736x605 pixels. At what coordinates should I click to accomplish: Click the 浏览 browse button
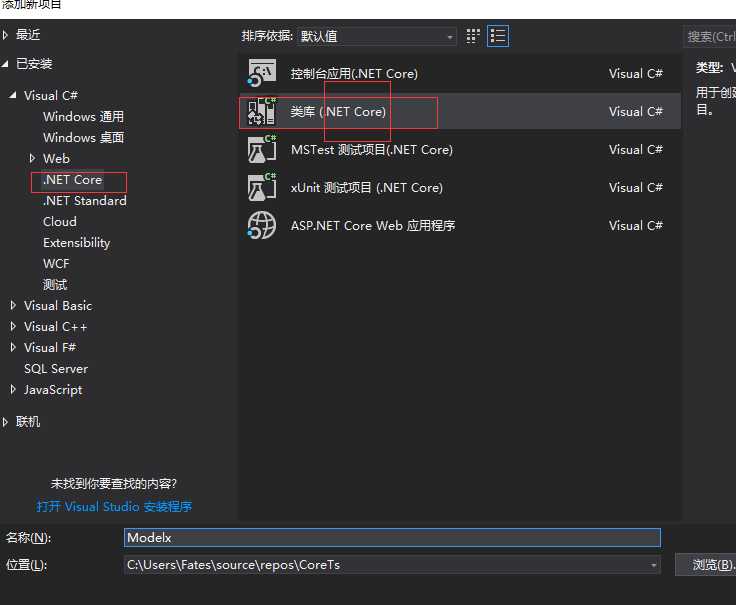pos(707,565)
